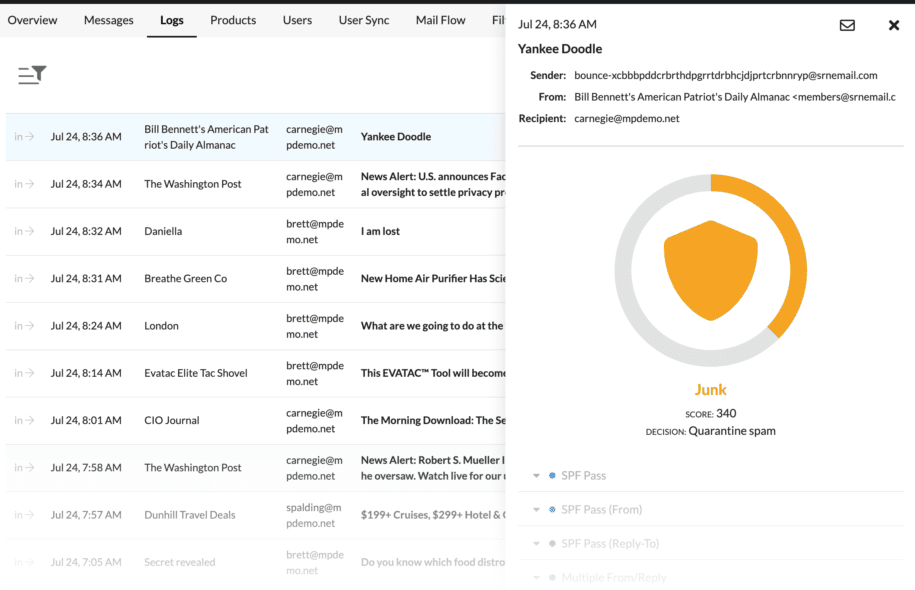Switch to the User Sync tab

tap(364, 20)
